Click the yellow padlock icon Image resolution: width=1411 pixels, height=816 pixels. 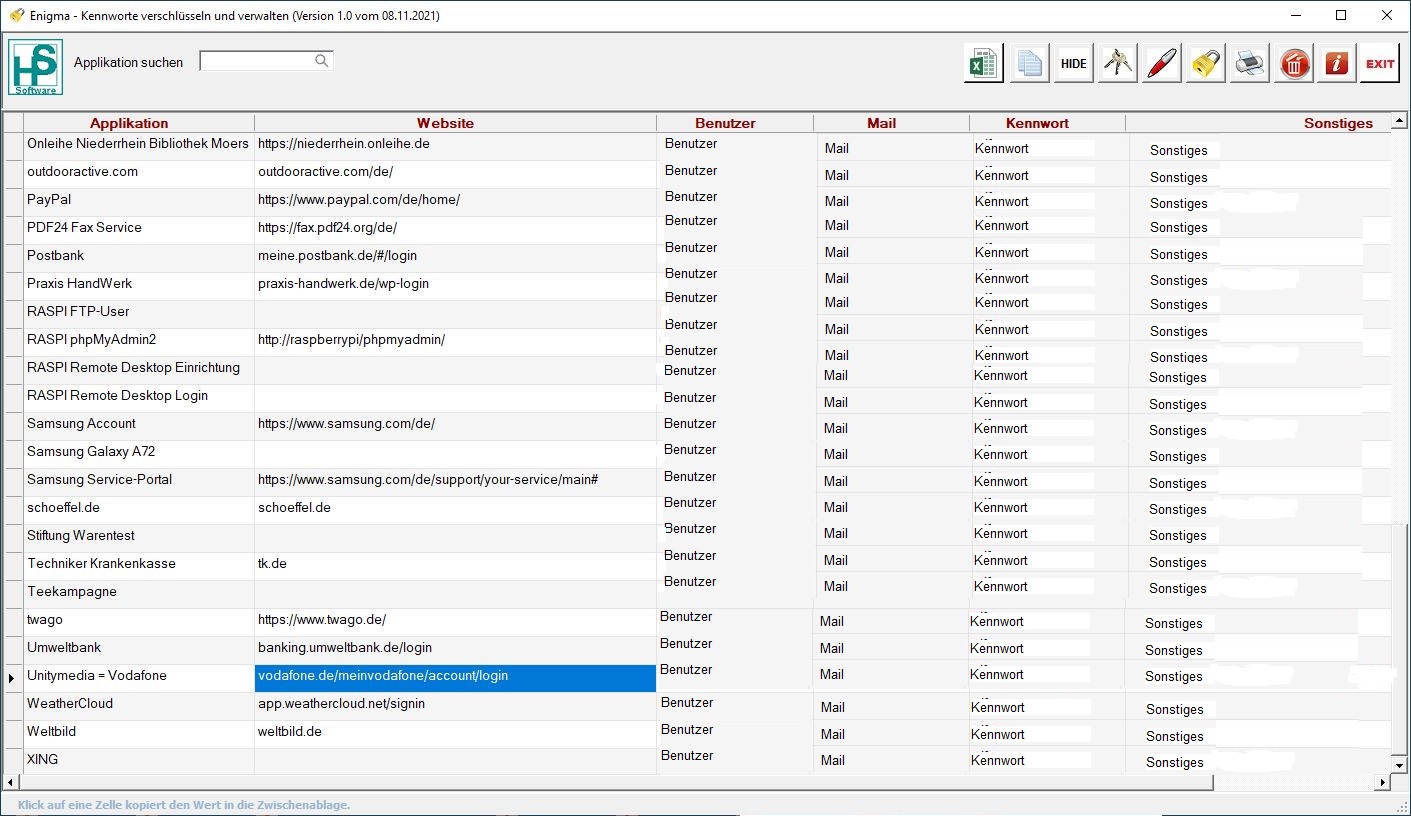coord(1206,63)
